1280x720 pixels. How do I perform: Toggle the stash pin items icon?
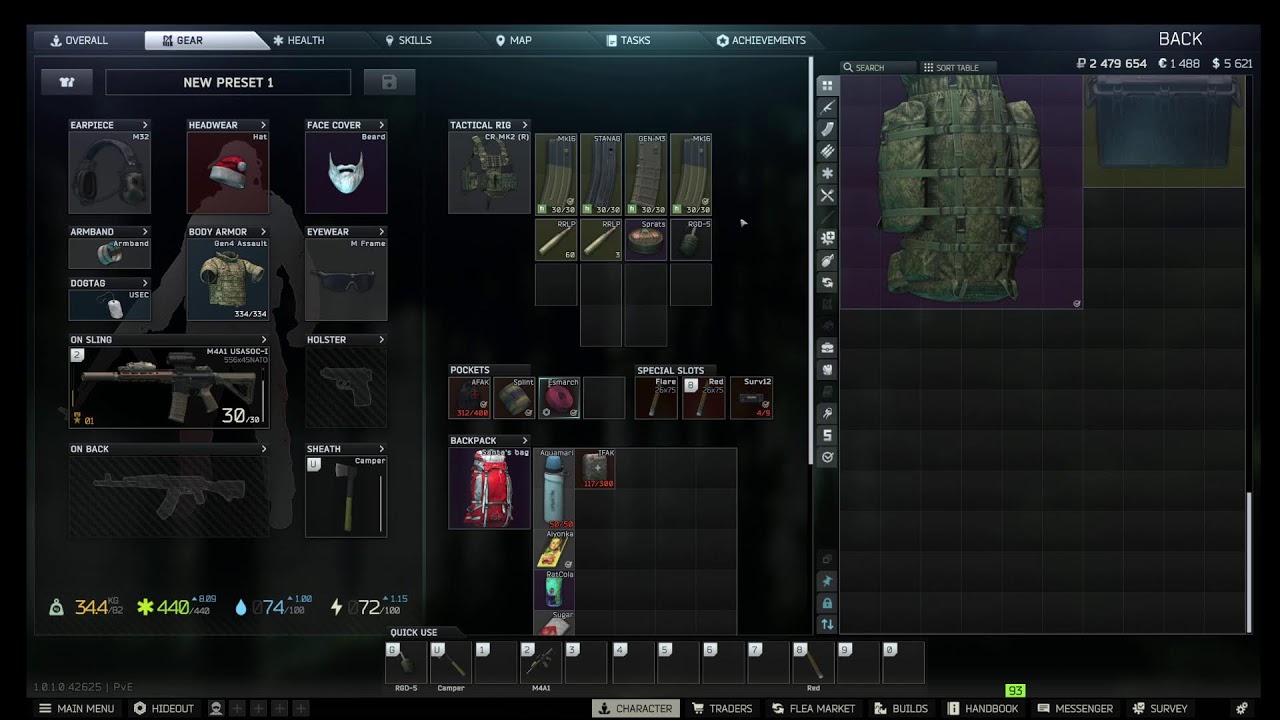(827, 581)
